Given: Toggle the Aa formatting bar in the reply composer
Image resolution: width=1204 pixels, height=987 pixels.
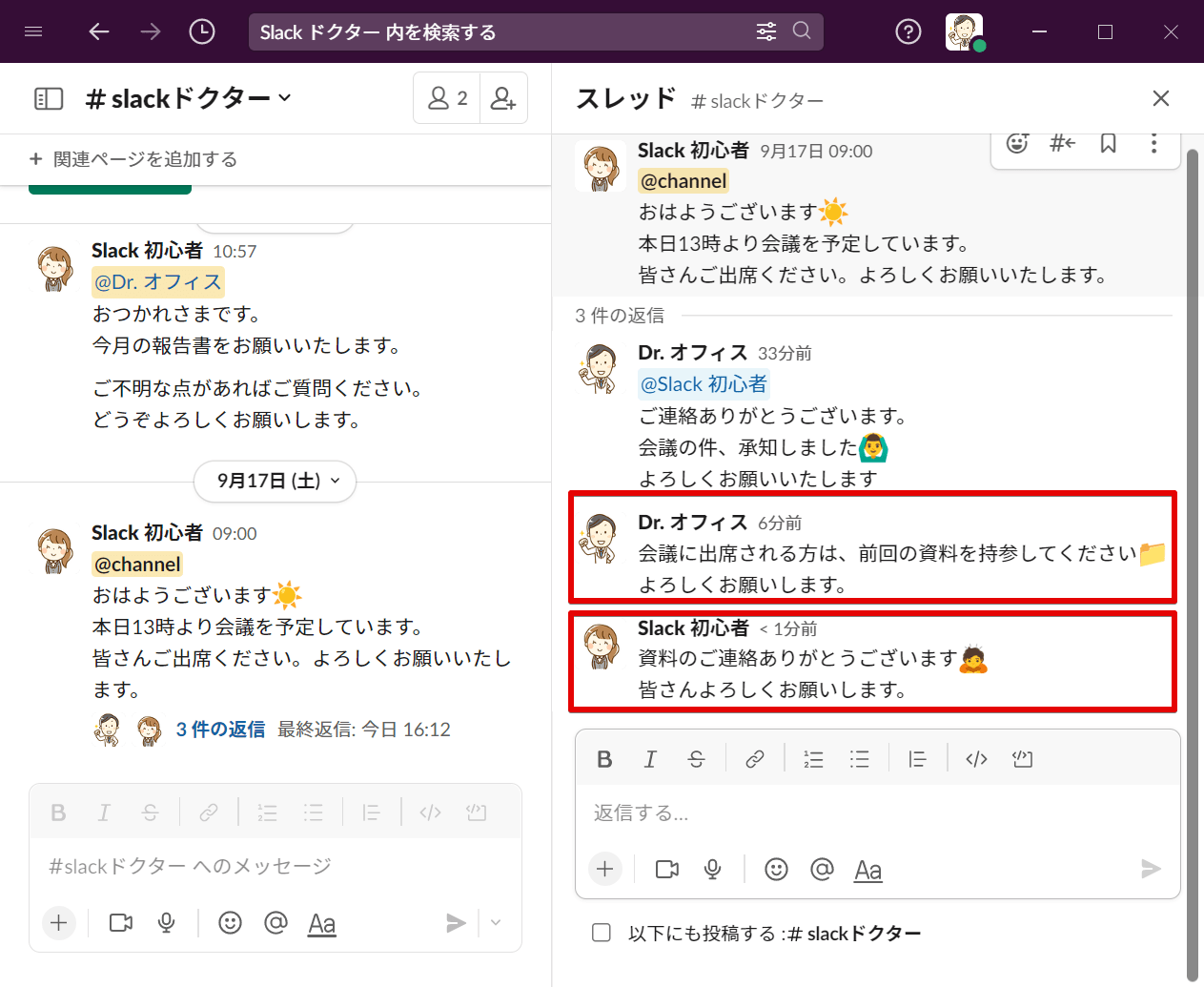Looking at the screenshot, I should [x=867, y=869].
